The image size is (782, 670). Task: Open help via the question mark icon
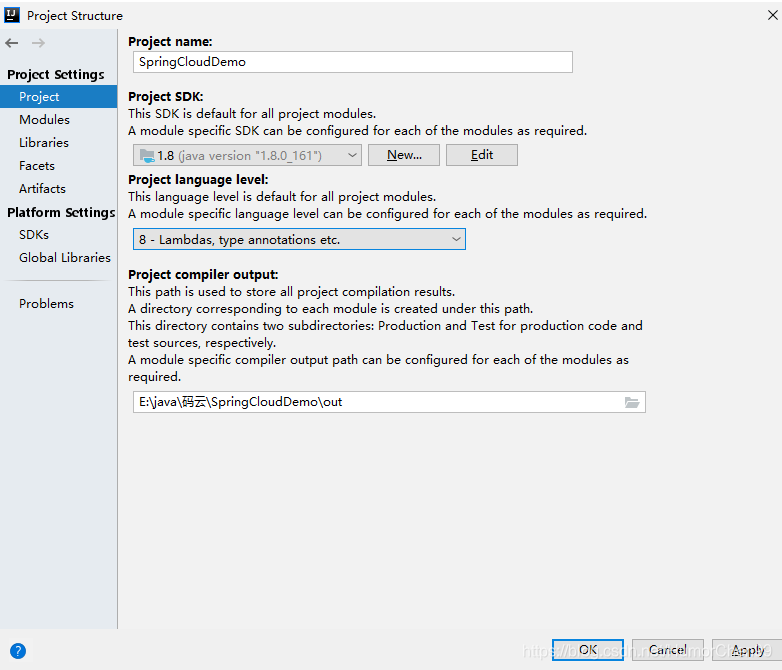point(17,651)
